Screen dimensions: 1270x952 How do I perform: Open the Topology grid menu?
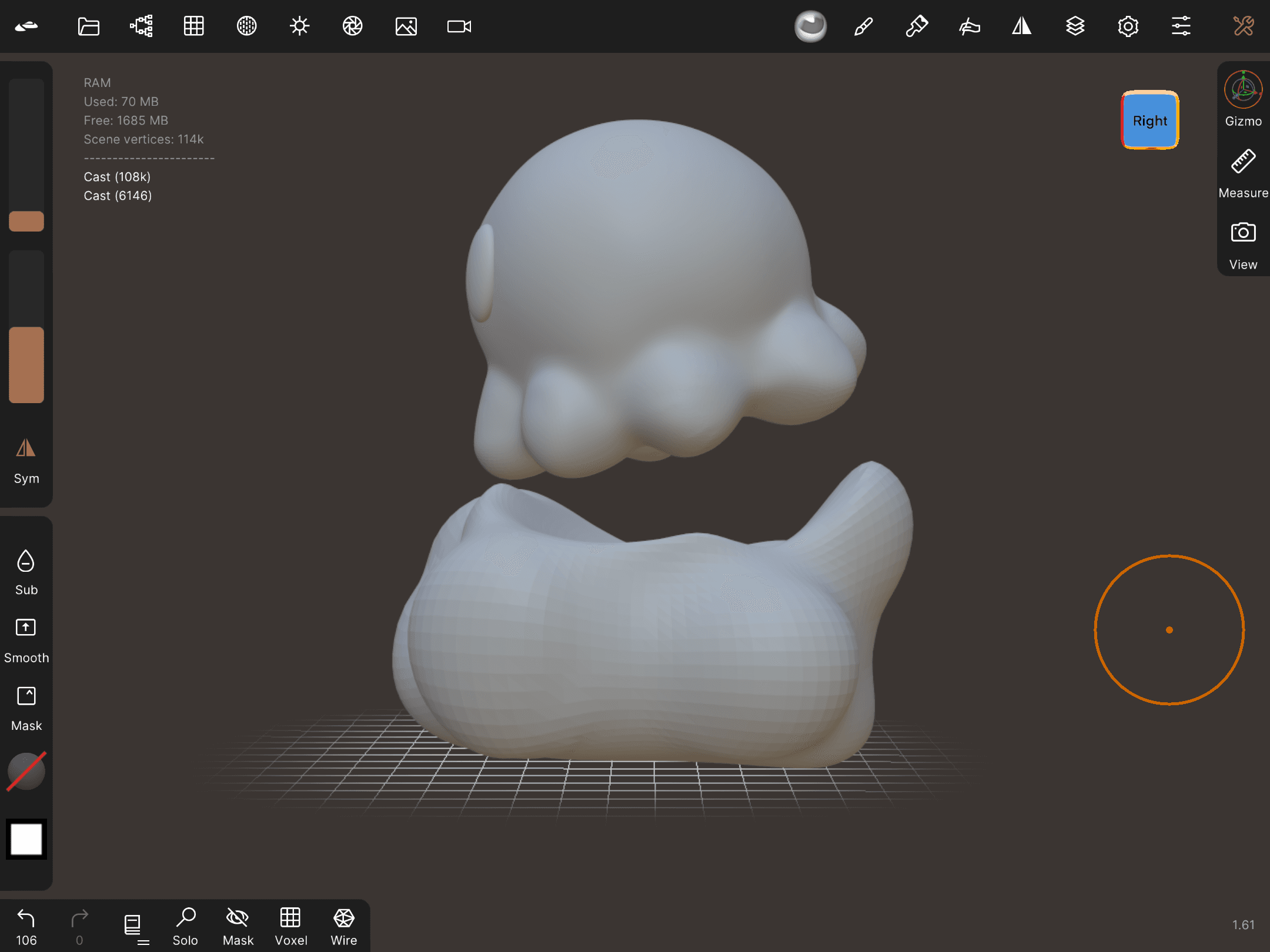(193, 26)
